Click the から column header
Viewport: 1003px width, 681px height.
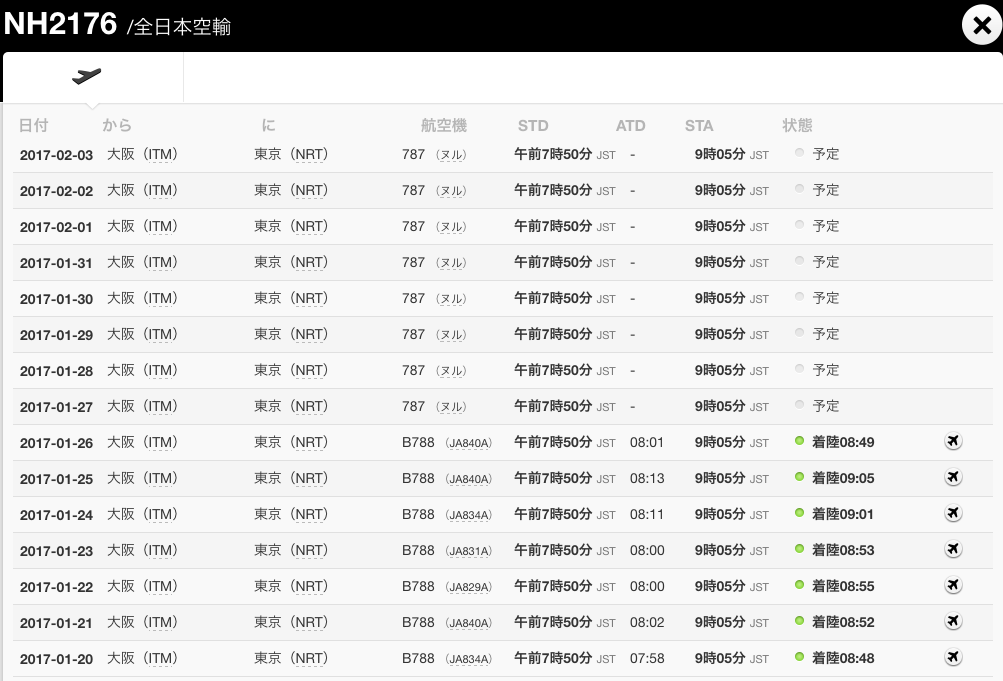(x=117, y=125)
